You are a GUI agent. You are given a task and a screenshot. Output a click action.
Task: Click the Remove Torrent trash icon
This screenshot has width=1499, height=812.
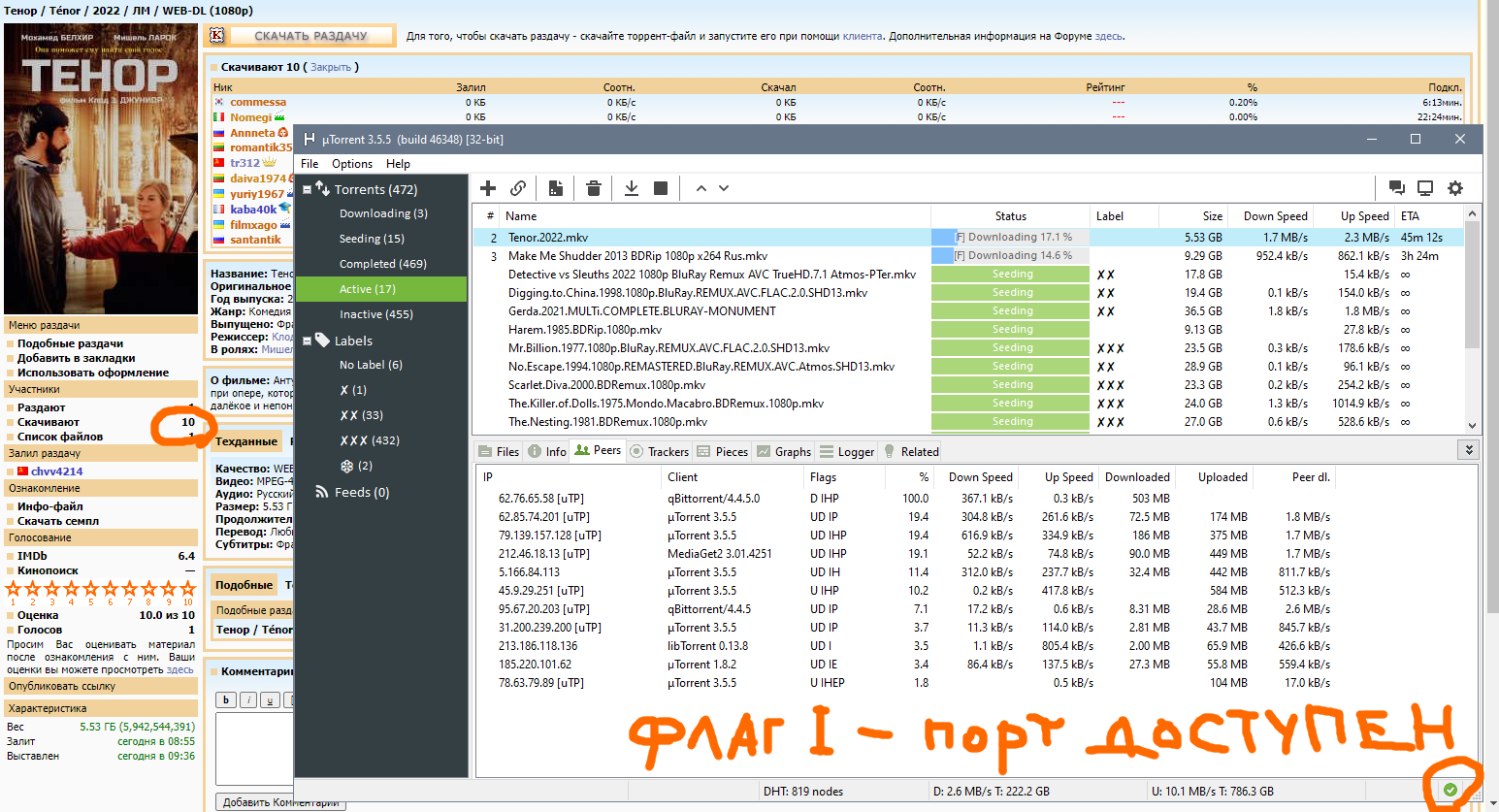pos(594,188)
